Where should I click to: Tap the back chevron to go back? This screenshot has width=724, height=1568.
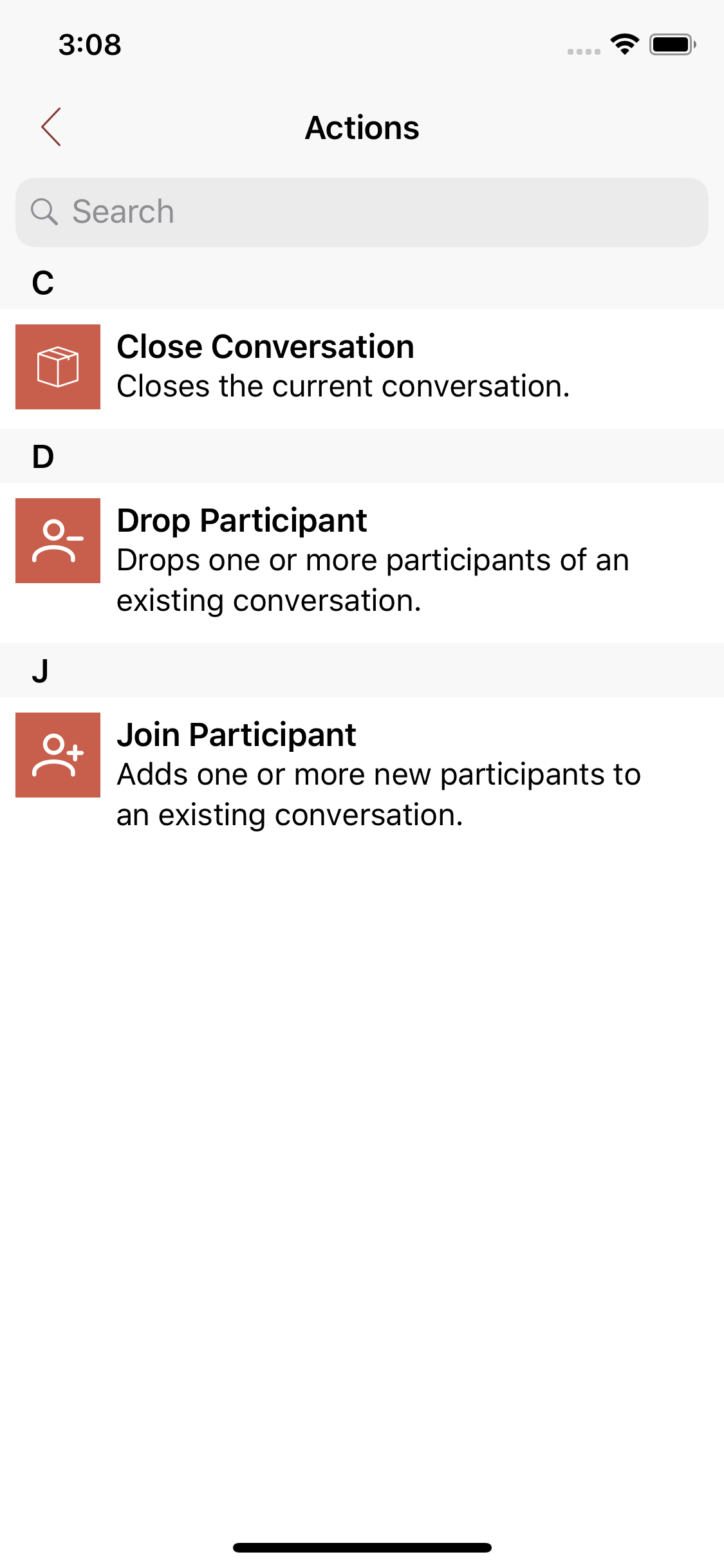51,127
